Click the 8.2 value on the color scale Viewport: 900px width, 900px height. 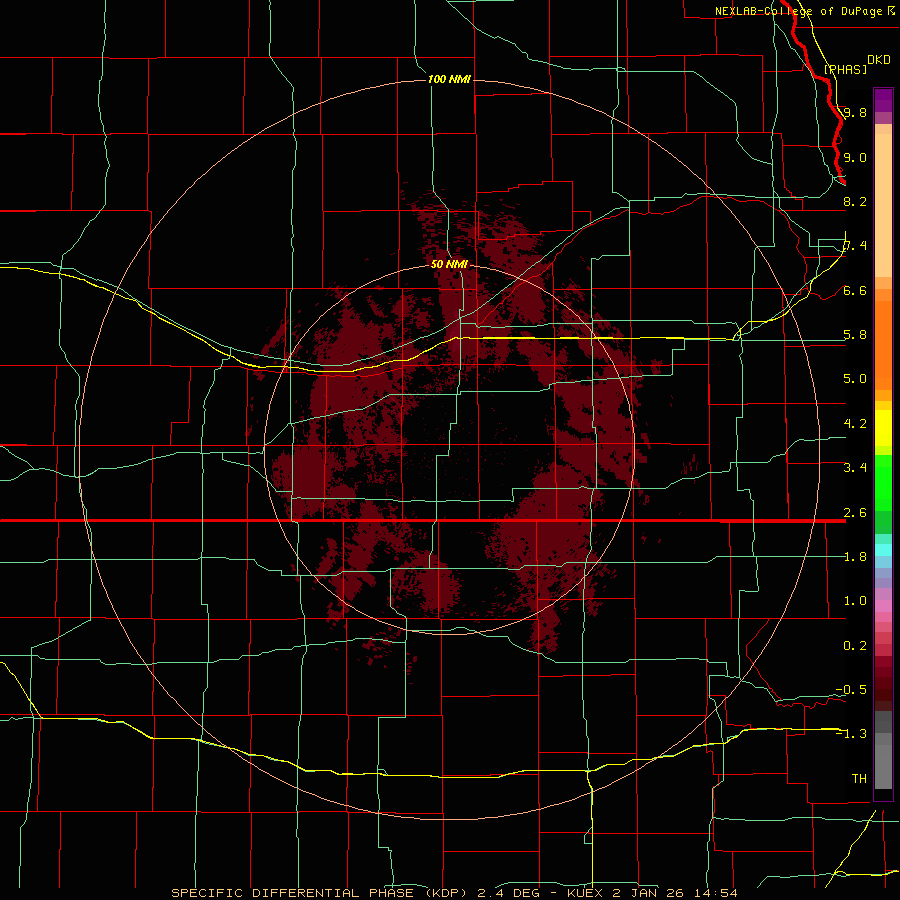coord(855,201)
